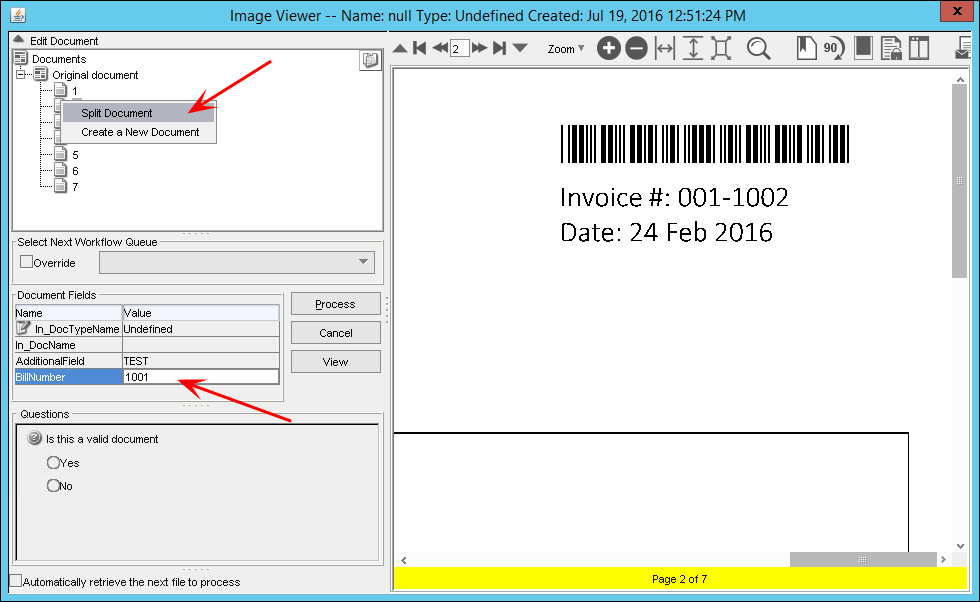The width and height of the screenshot is (980, 602).
Task: Enable the Override checkbox
Action: (26, 262)
